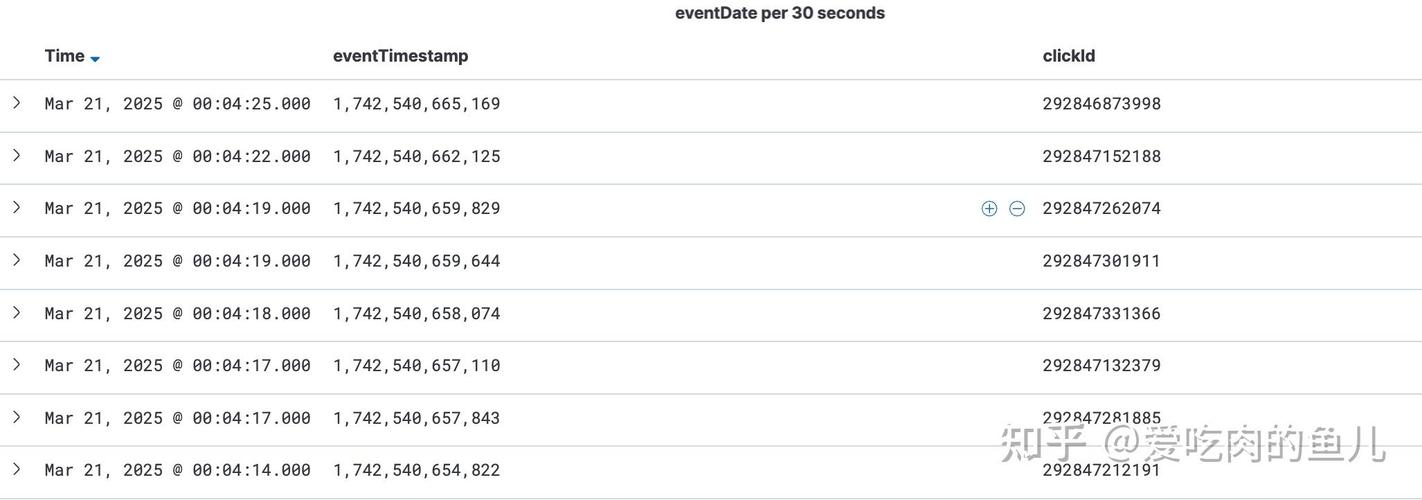
Task: Click the clickId column header
Action: tap(1068, 56)
